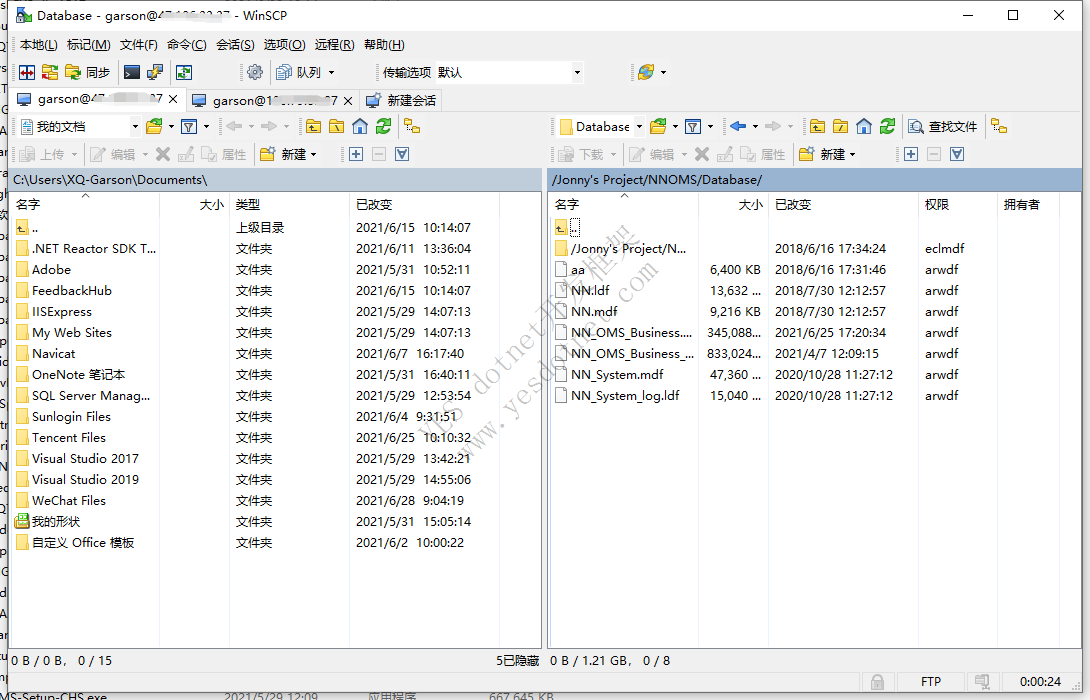Click the Open in PuTTY icon
This screenshot has height=700, width=1090.
(154, 72)
